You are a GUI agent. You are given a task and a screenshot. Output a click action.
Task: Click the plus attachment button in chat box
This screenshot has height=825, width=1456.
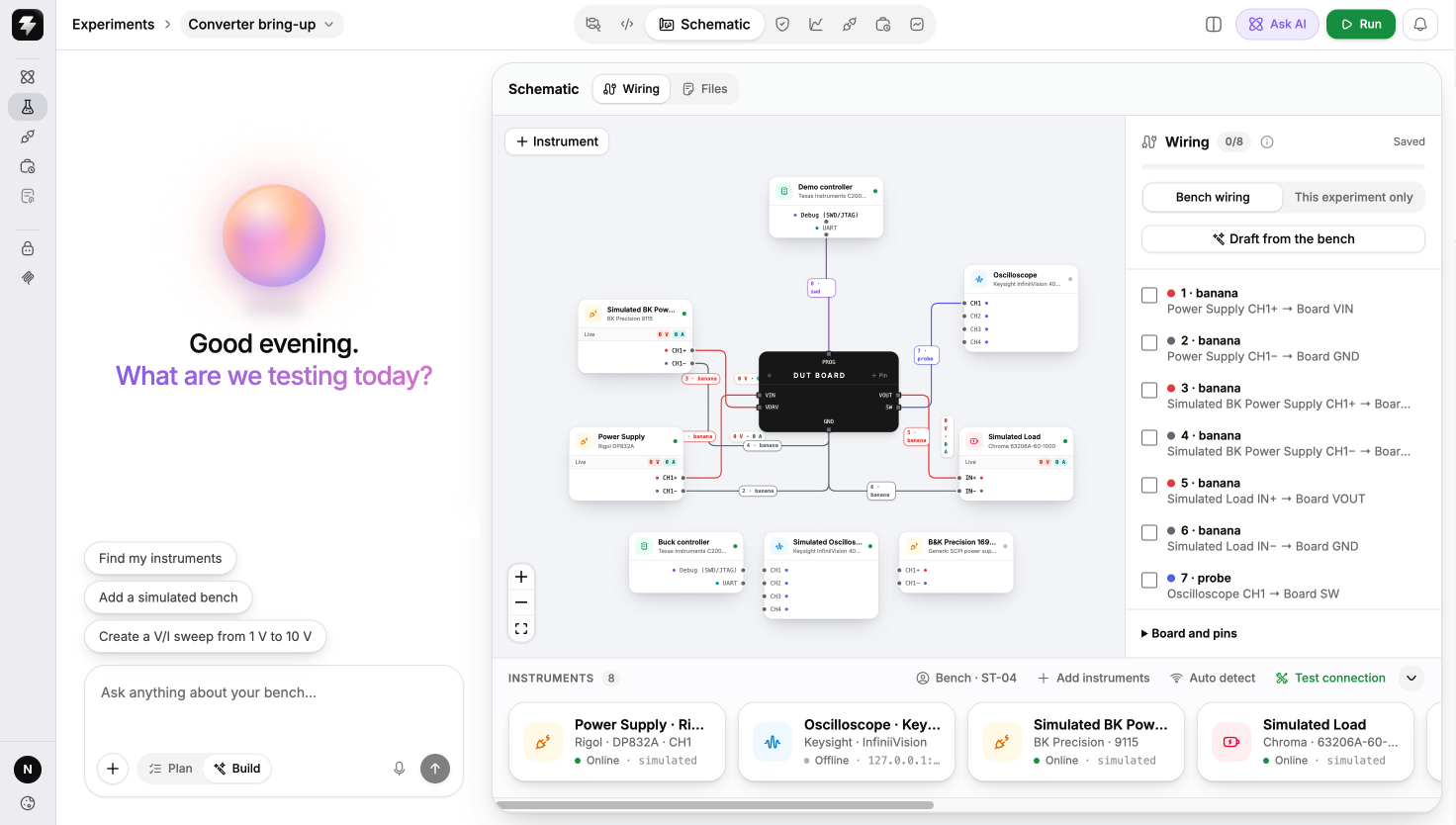click(113, 769)
